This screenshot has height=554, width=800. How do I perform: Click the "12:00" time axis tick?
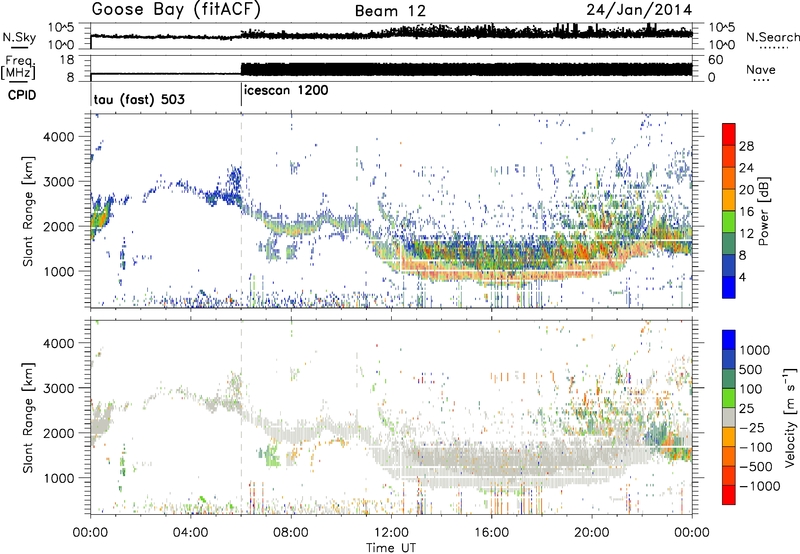(391, 533)
